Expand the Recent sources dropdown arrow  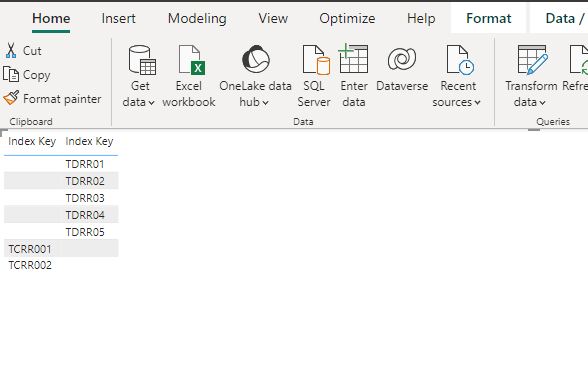[477, 102]
